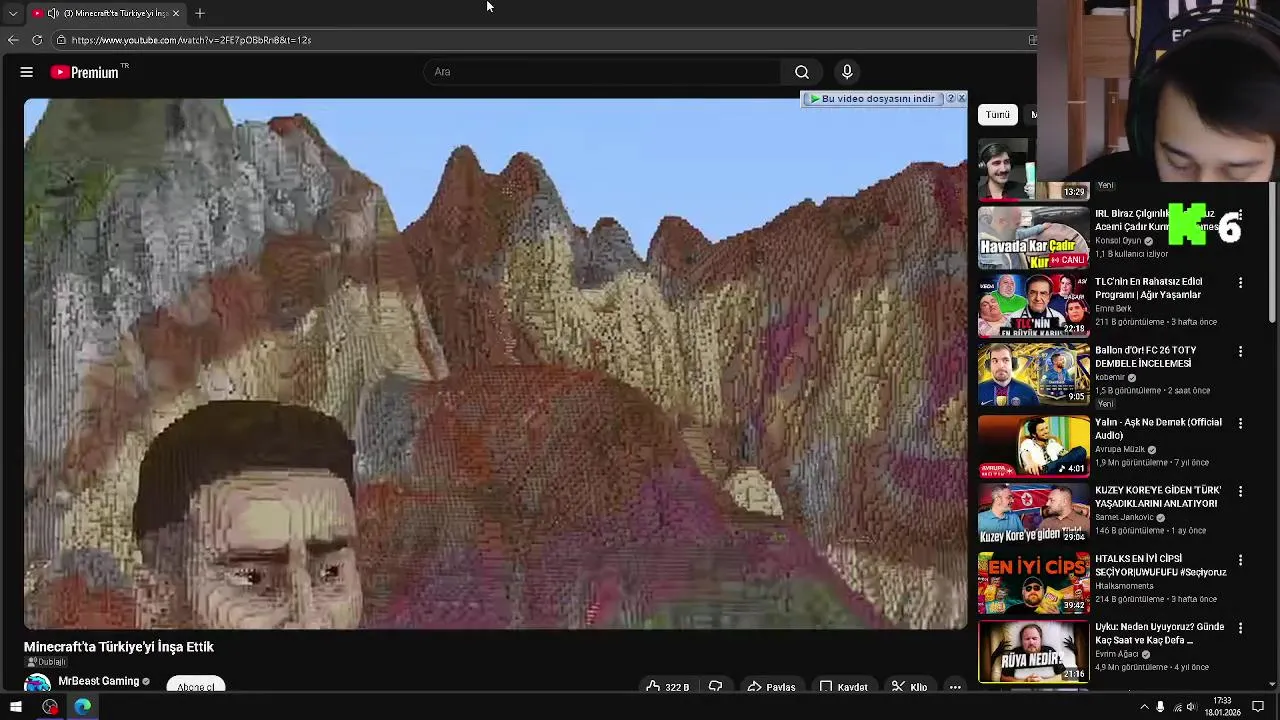Click the Emre Berk channel name

tap(1113, 309)
